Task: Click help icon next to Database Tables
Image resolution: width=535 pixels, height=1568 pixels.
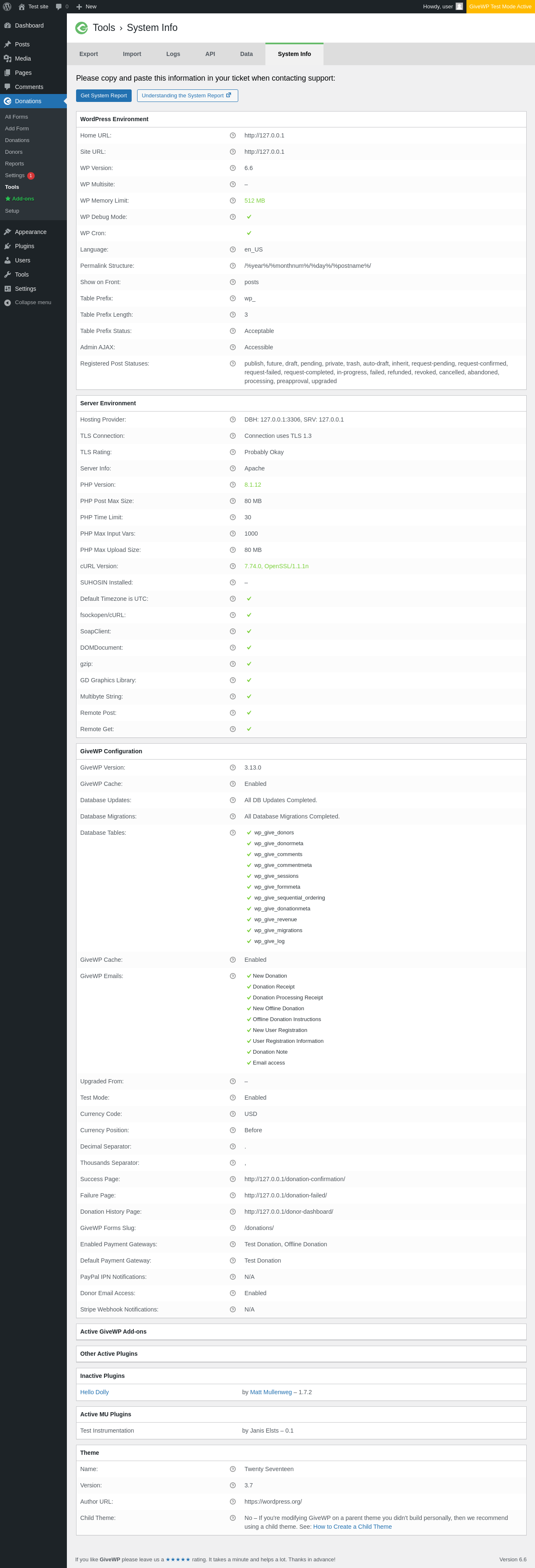Action: click(x=232, y=833)
